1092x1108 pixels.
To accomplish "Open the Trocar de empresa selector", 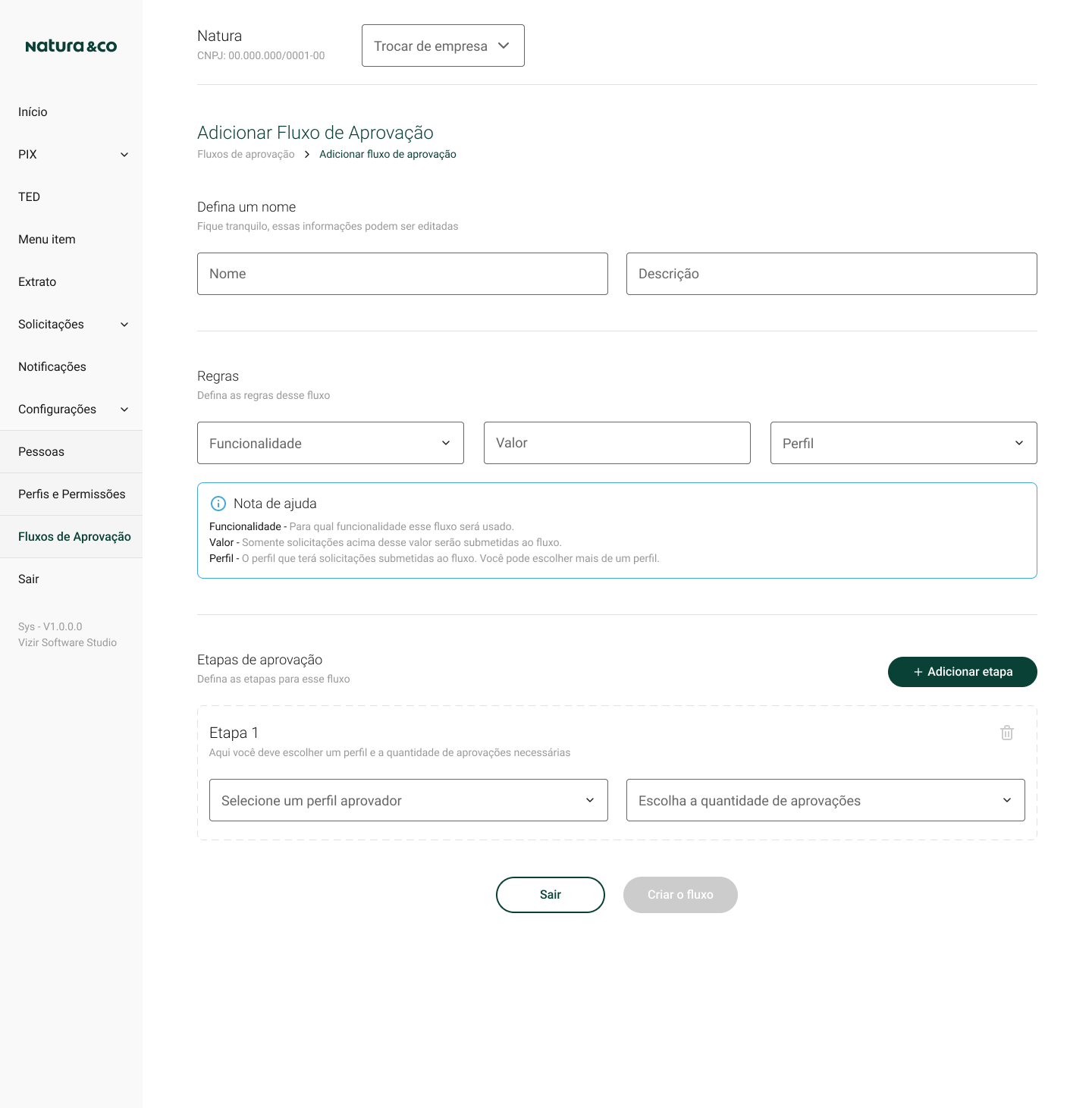I will click(443, 46).
